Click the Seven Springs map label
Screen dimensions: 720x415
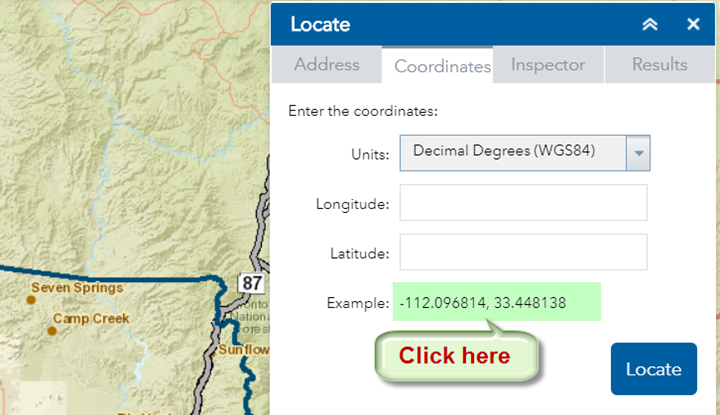[76, 288]
